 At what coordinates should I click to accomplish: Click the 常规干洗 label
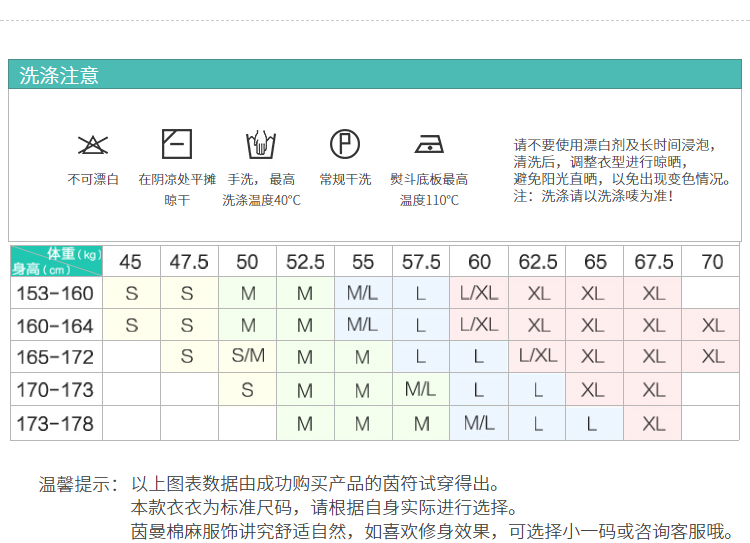[x=345, y=179]
